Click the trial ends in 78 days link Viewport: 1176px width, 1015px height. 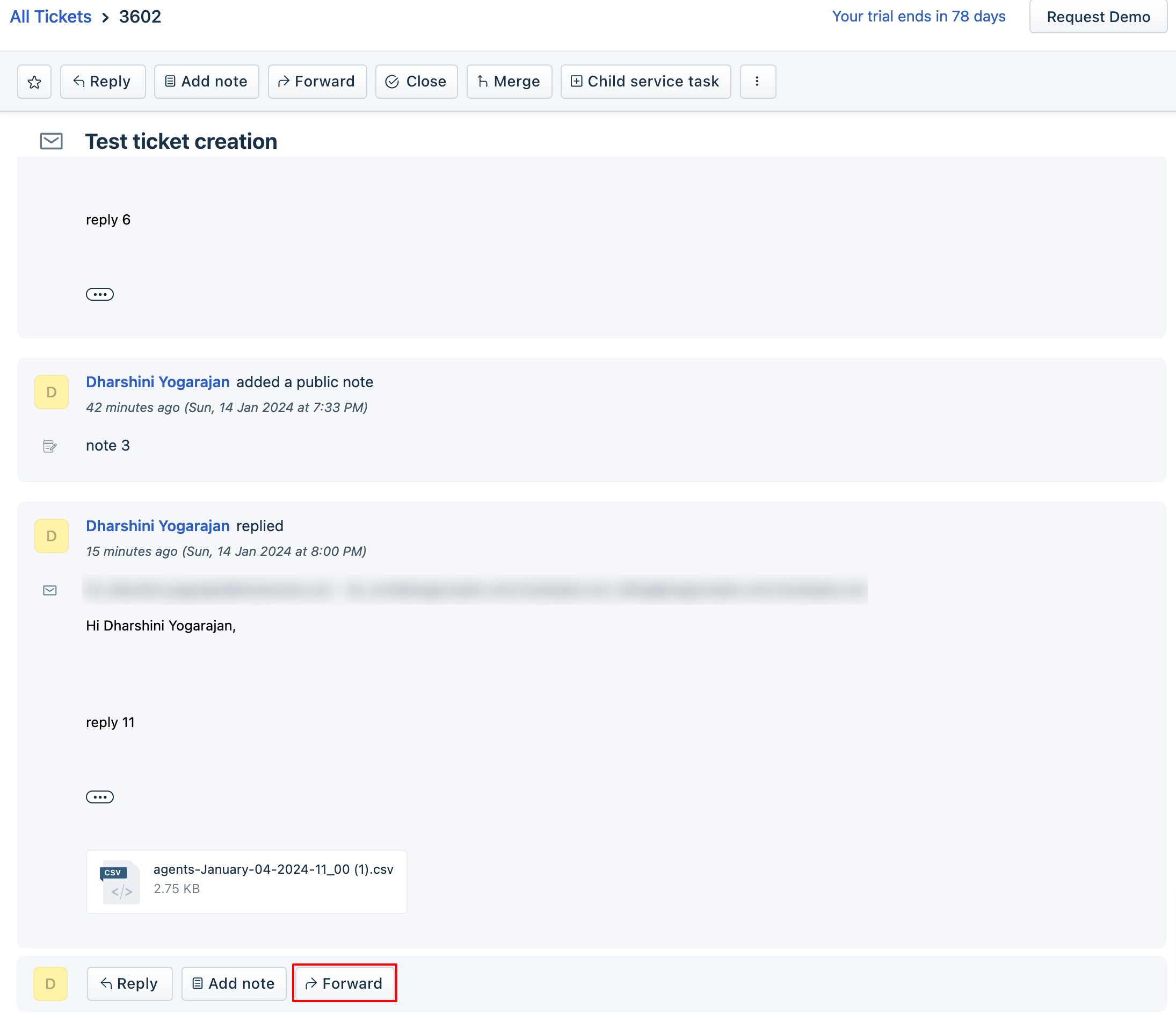tap(918, 17)
